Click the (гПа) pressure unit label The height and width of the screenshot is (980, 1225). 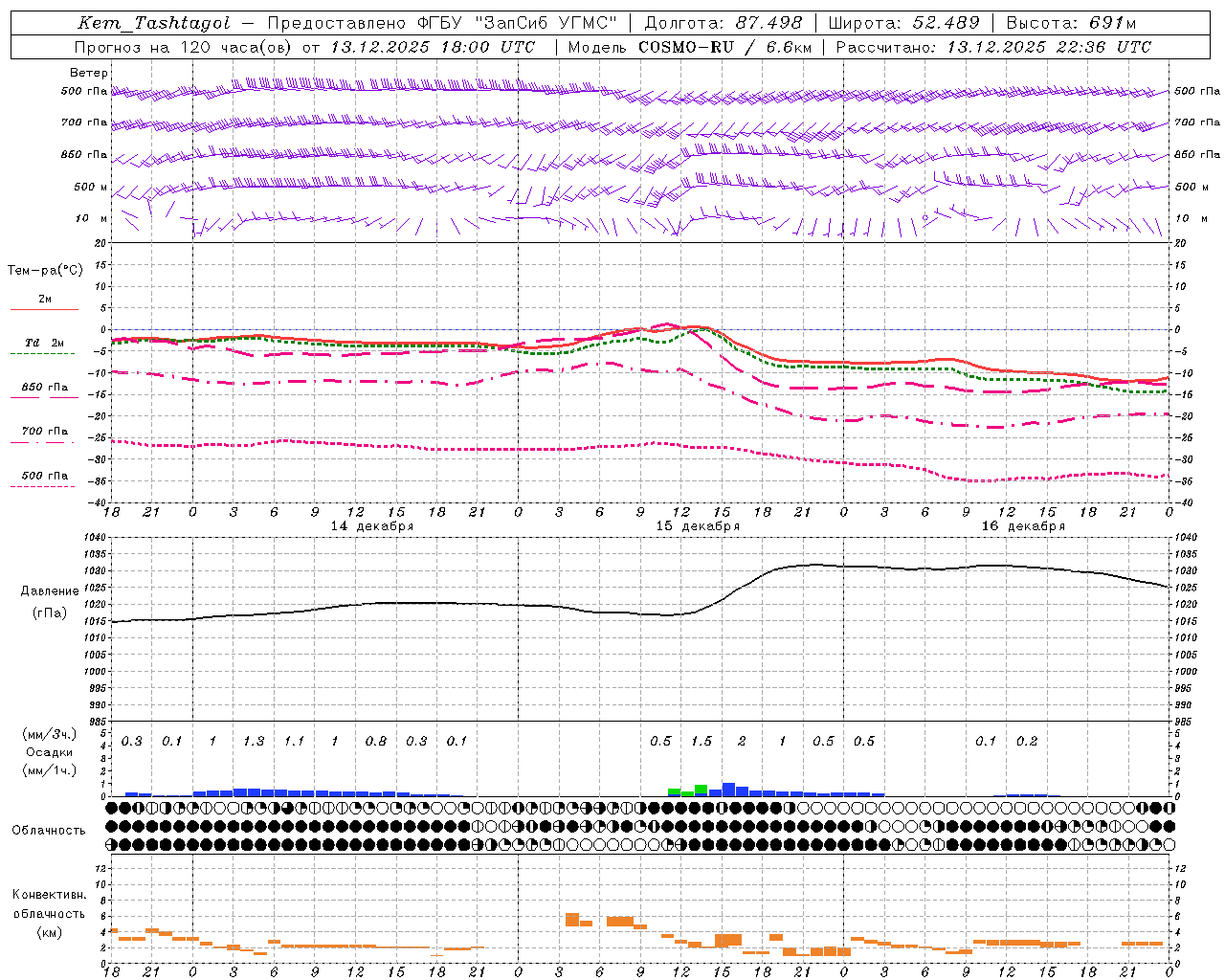coord(49,613)
